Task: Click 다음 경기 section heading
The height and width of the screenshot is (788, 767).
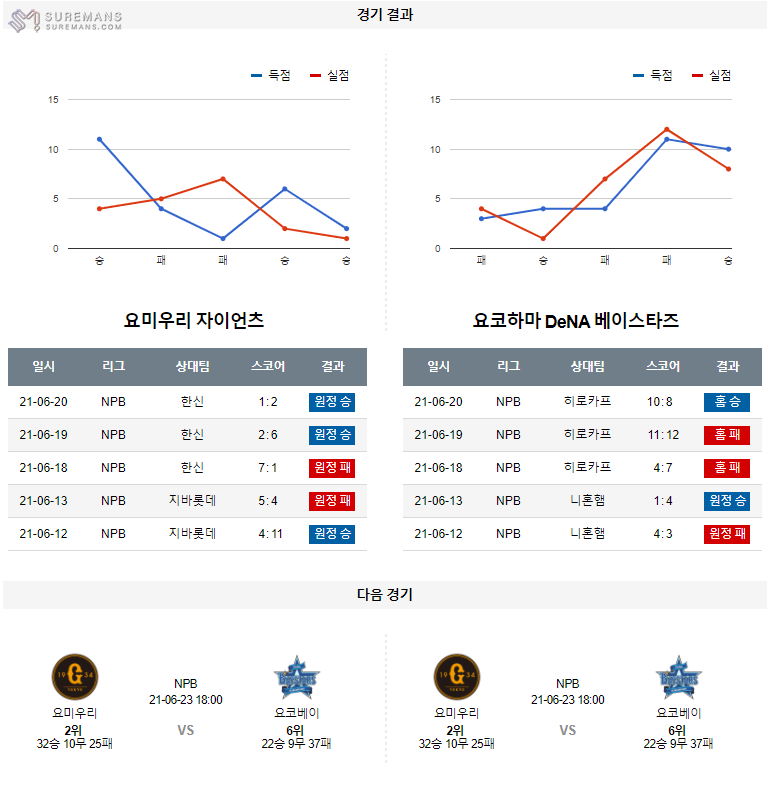Action: coord(384,594)
